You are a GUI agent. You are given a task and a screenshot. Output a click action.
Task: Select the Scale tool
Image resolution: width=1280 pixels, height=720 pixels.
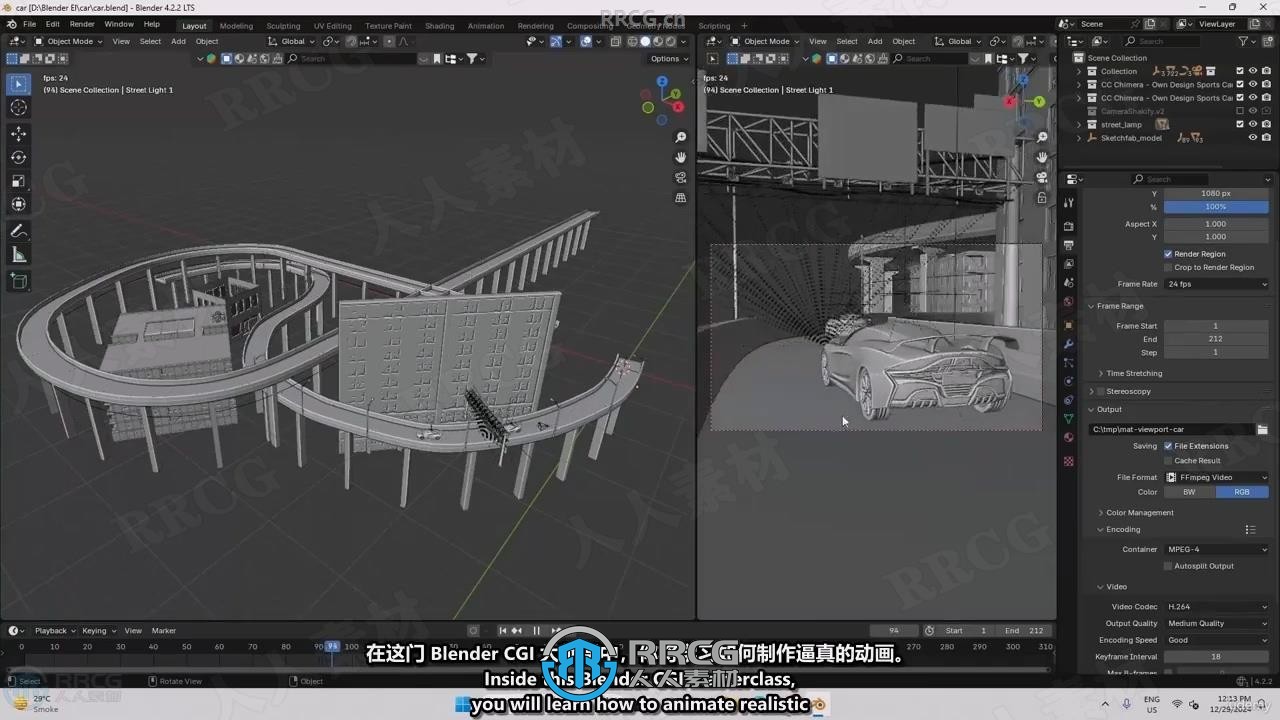[x=18, y=181]
